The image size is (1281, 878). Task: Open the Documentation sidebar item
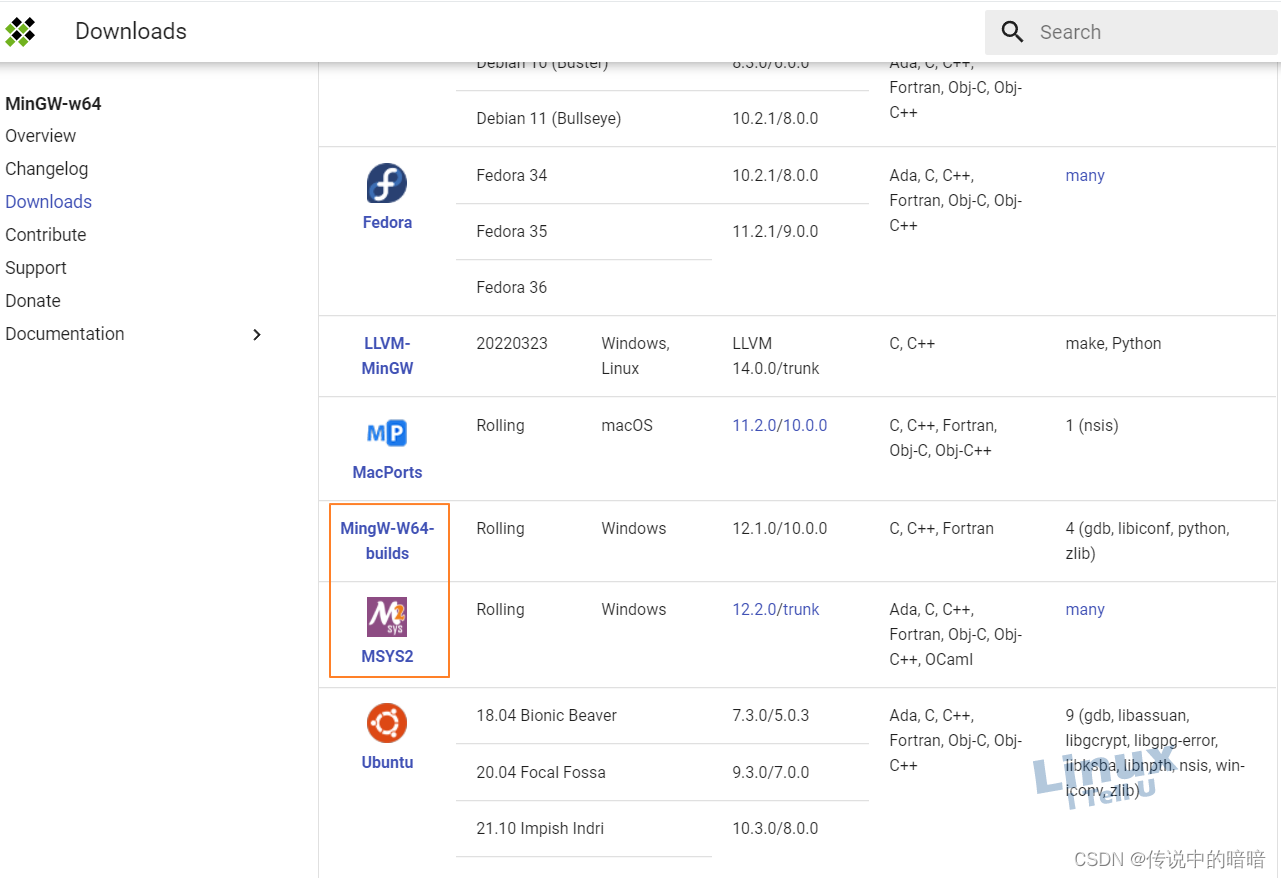65,334
